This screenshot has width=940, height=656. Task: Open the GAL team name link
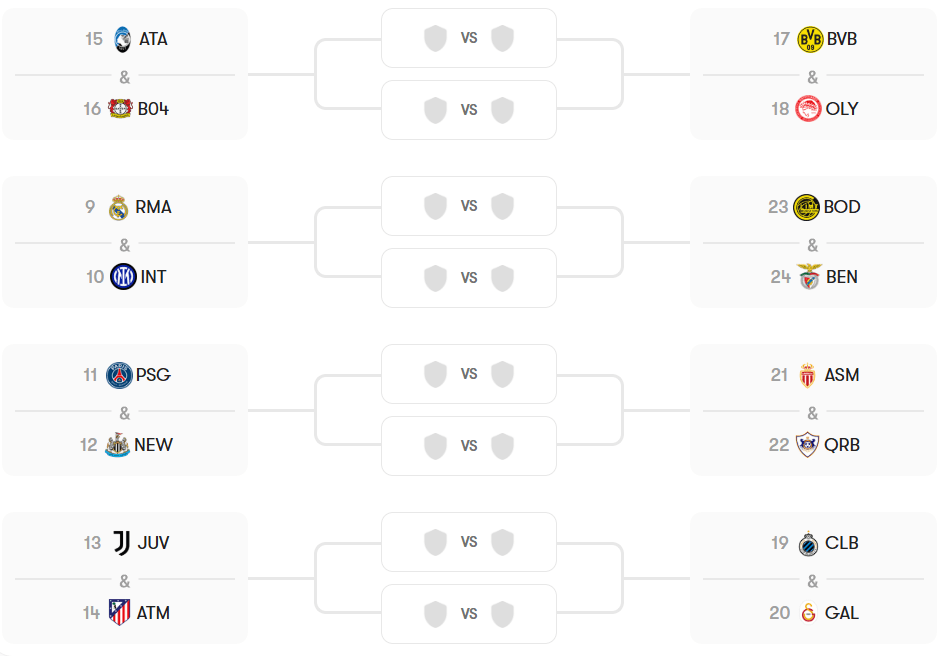pyautogui.click(x=842, y=613)
